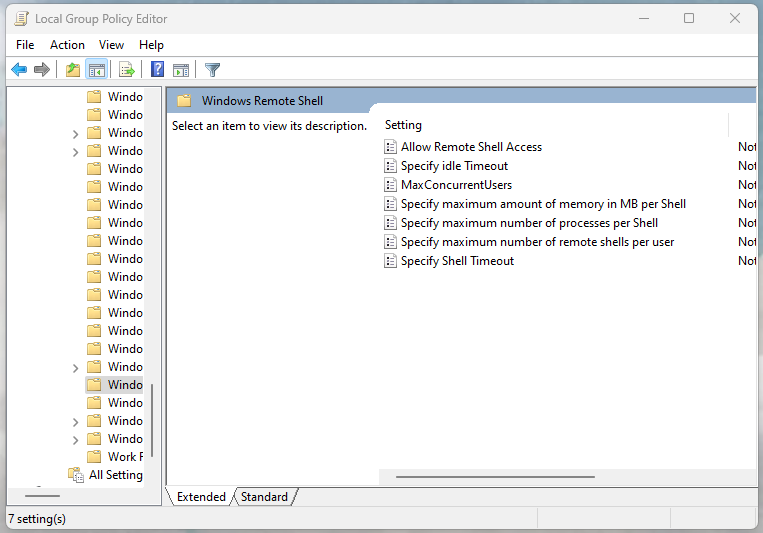Select All Settings in the tree

(x=115, y=475)
